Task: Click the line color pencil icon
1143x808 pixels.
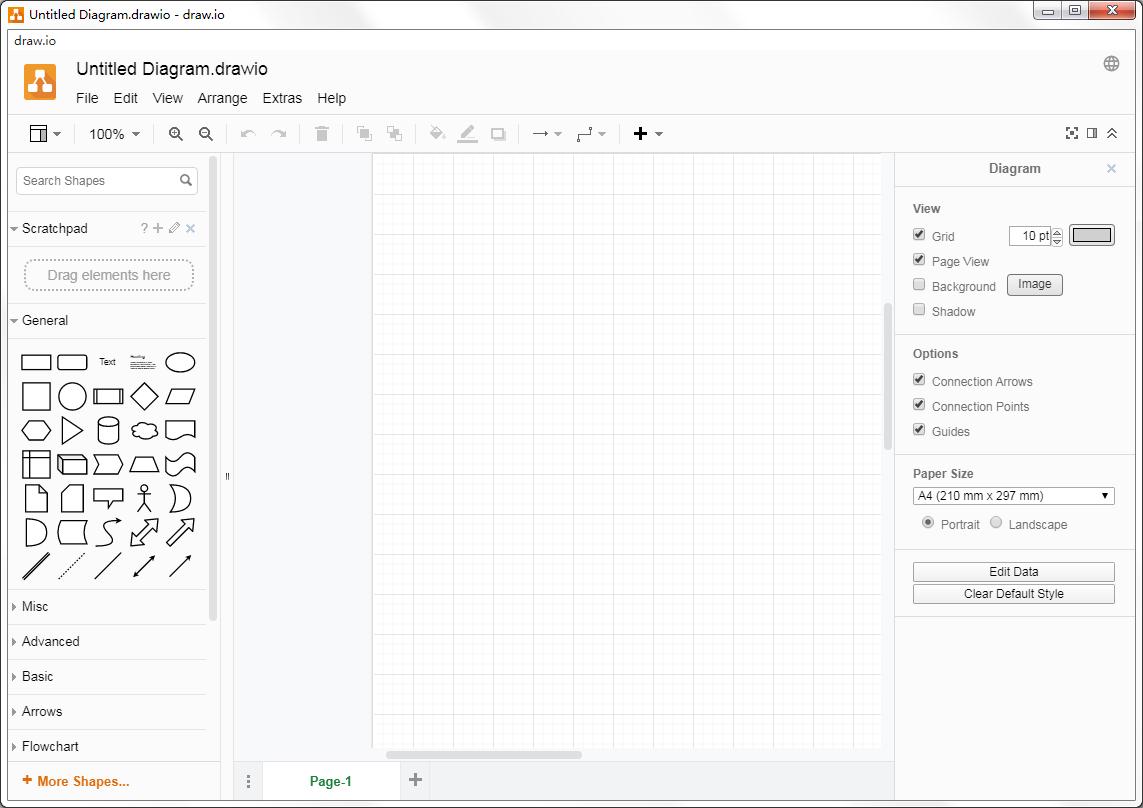Action: 467,133
